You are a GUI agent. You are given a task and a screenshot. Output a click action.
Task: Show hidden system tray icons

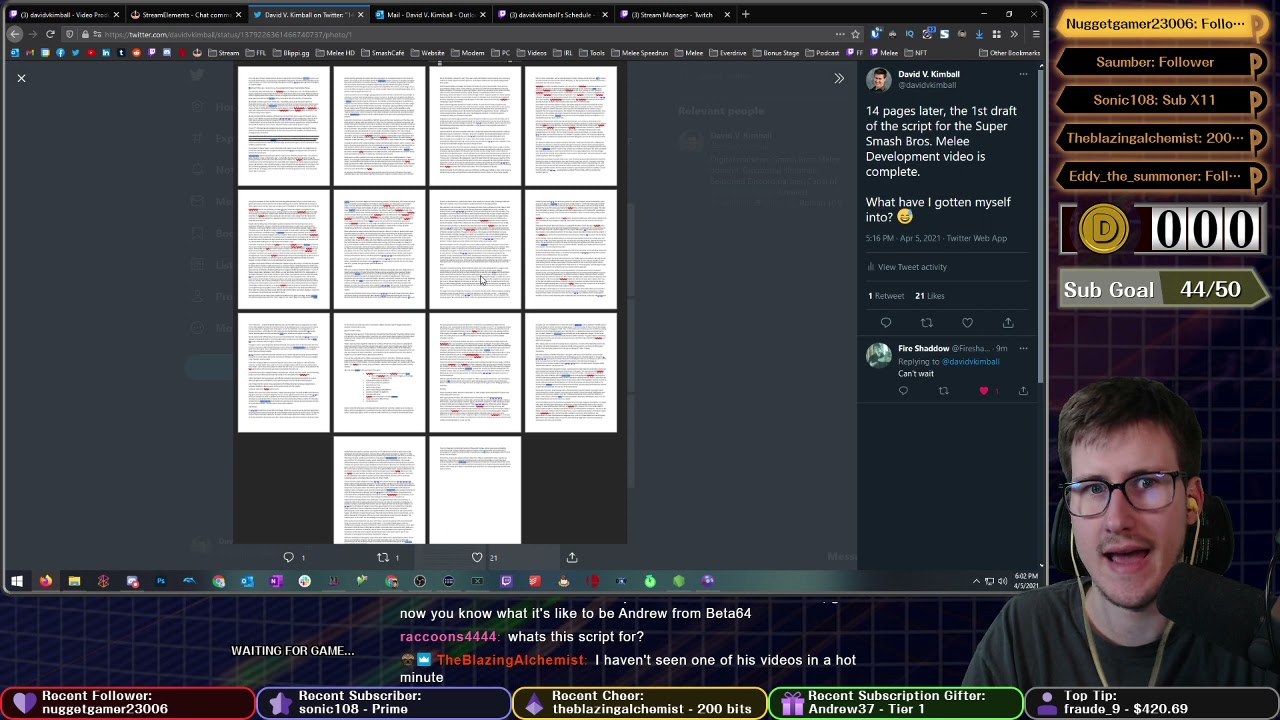click(976, 581)
